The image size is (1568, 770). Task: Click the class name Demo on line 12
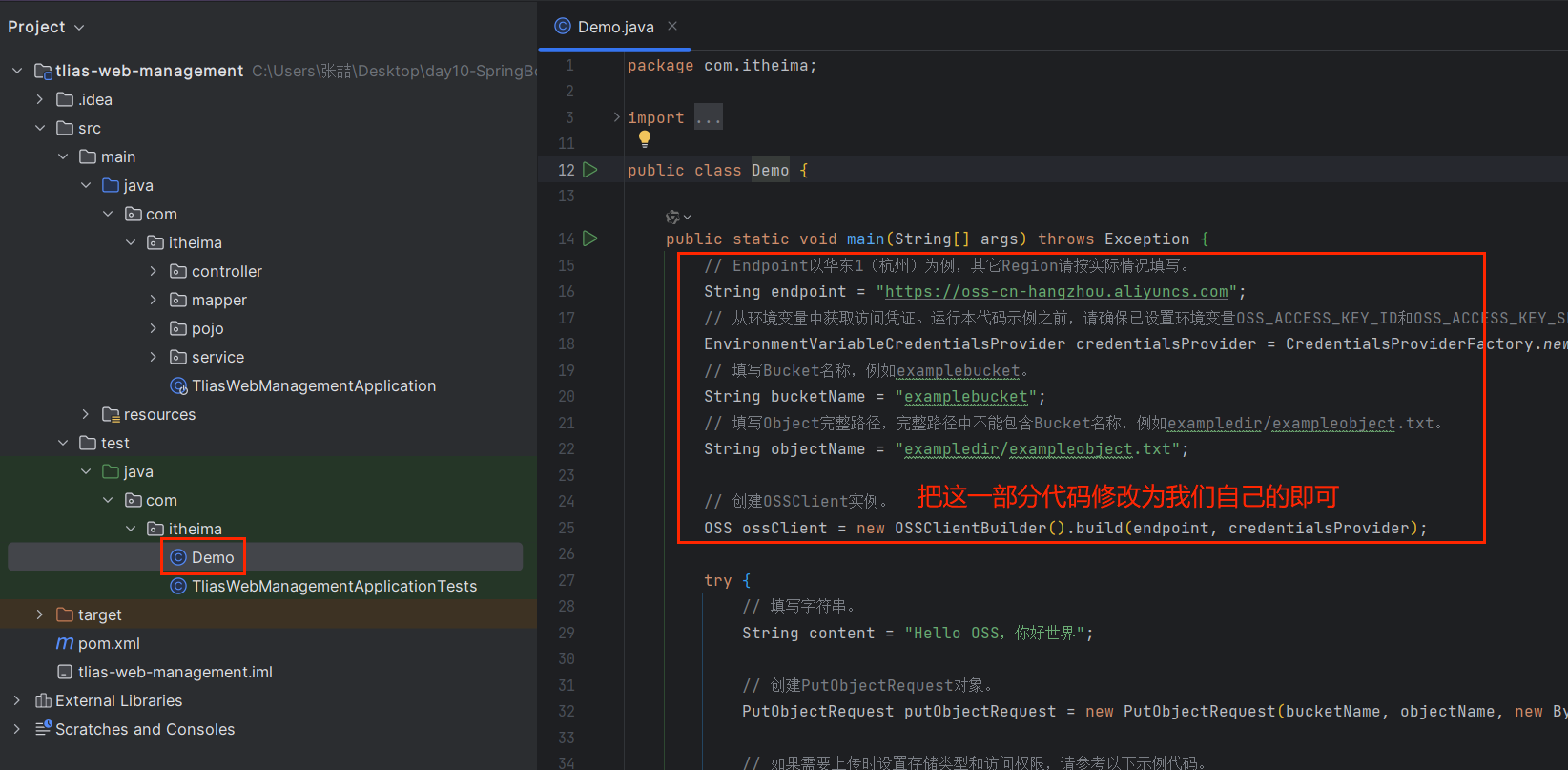[x=771, y=171]
